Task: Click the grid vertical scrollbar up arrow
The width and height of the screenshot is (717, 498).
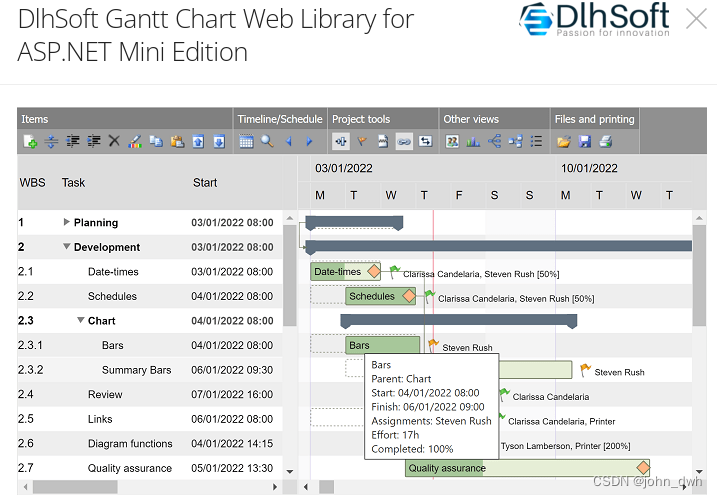Action: [289, 219]
